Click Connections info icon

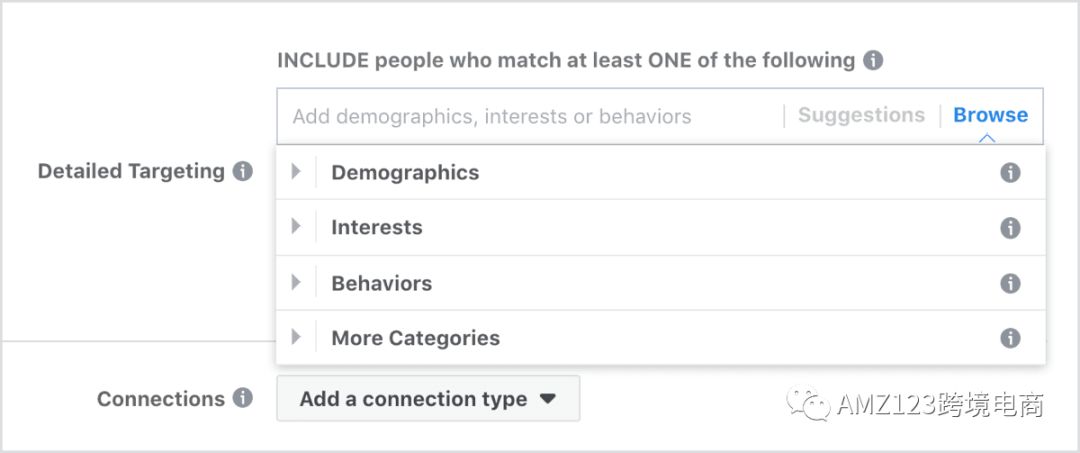242,398
